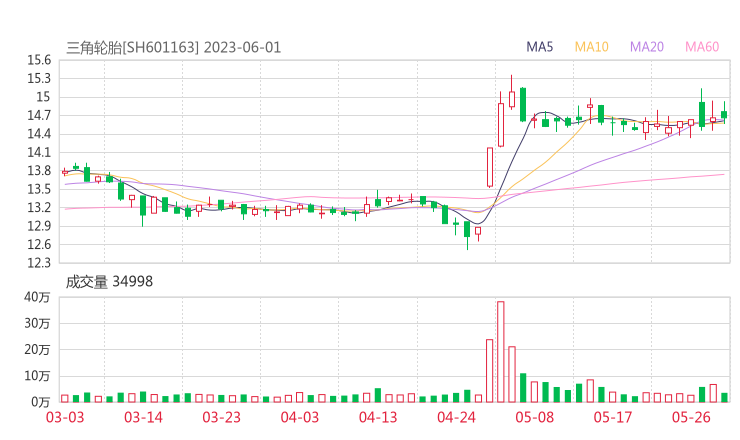This screenshot has height=440, width=740.
Task: Click the 12.3 price axis label
Action: 39,262
